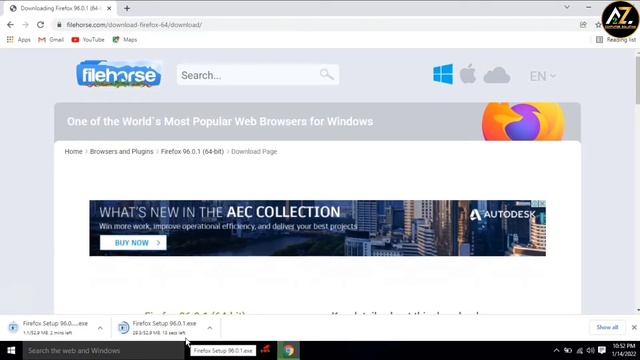Open a new tab with plus button
This screenshot has height=360, width=640.
[x=127, y=8]
